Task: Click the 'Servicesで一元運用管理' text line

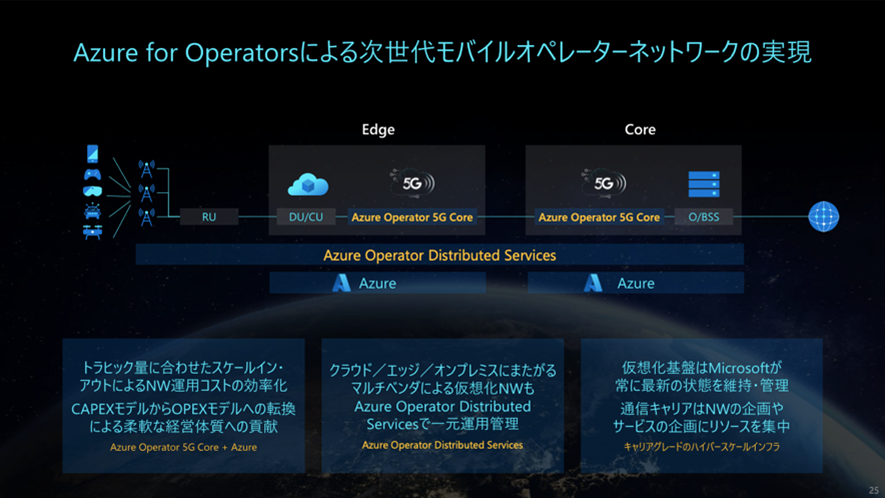Action: click(x=442, y=424)
